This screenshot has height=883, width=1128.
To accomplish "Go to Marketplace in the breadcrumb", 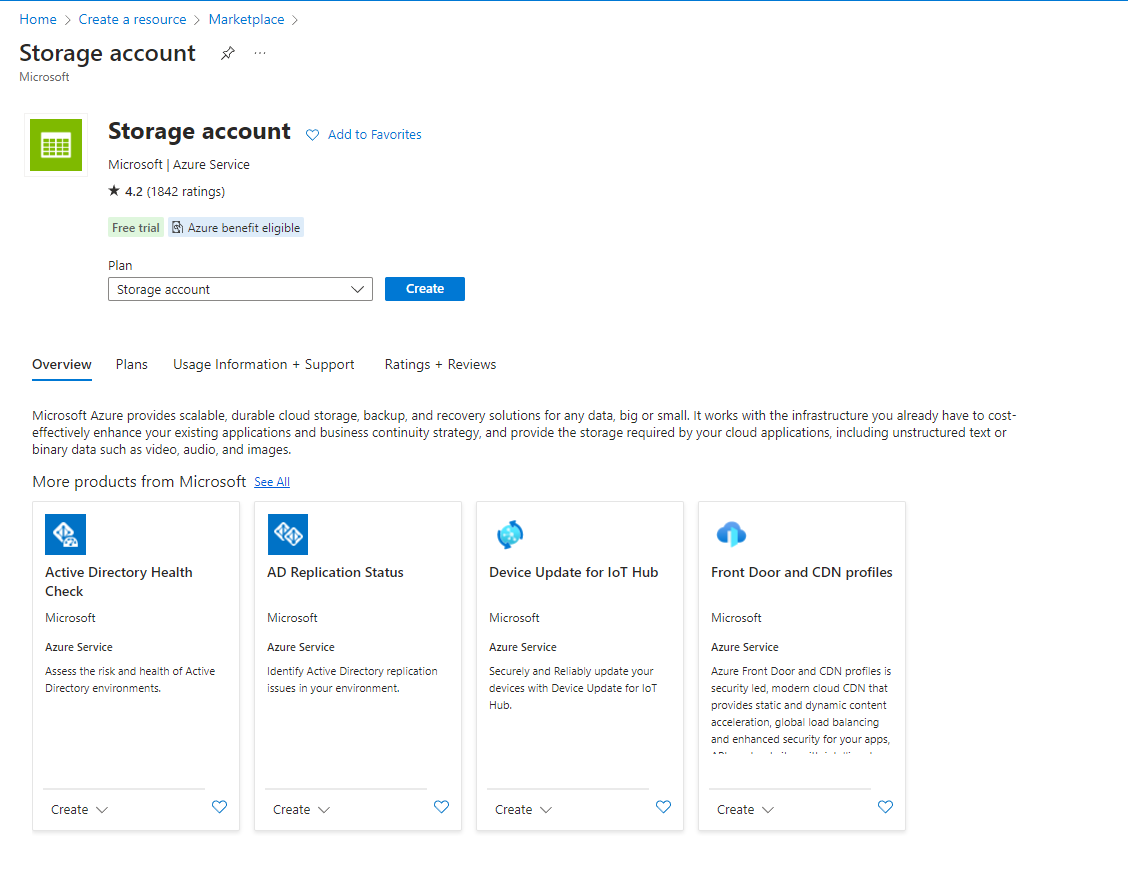I will 246,19.
